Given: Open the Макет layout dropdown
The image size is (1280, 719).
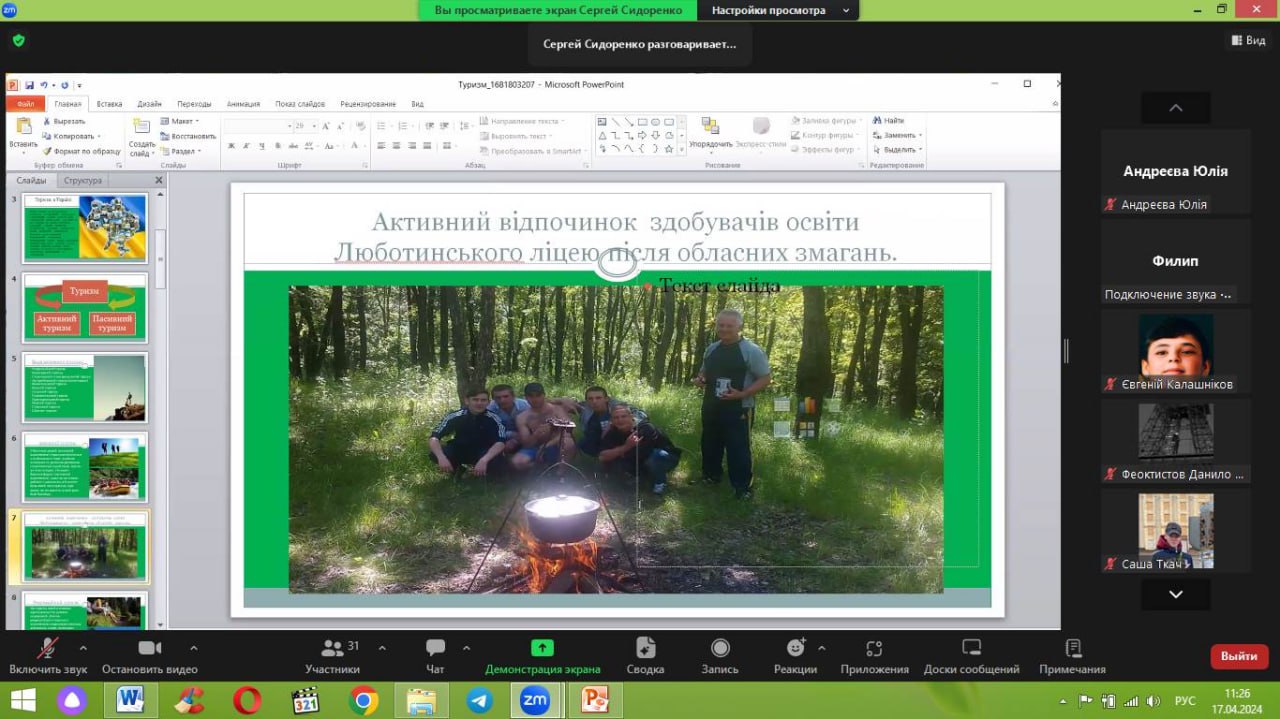Looking at the screenshot, I should click(x=180, y=121).
